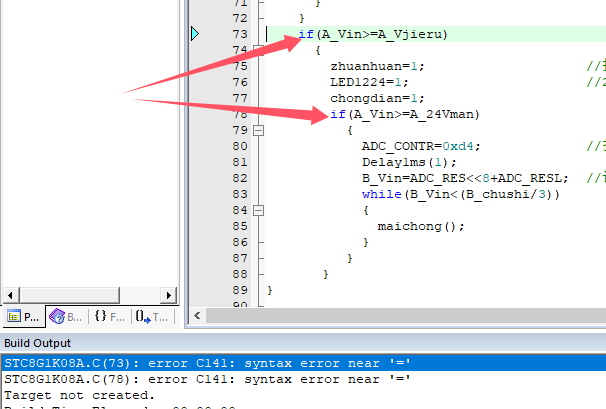The image size is (606, 409).
Task: Click the Templates icon
Action: point(143,317)
